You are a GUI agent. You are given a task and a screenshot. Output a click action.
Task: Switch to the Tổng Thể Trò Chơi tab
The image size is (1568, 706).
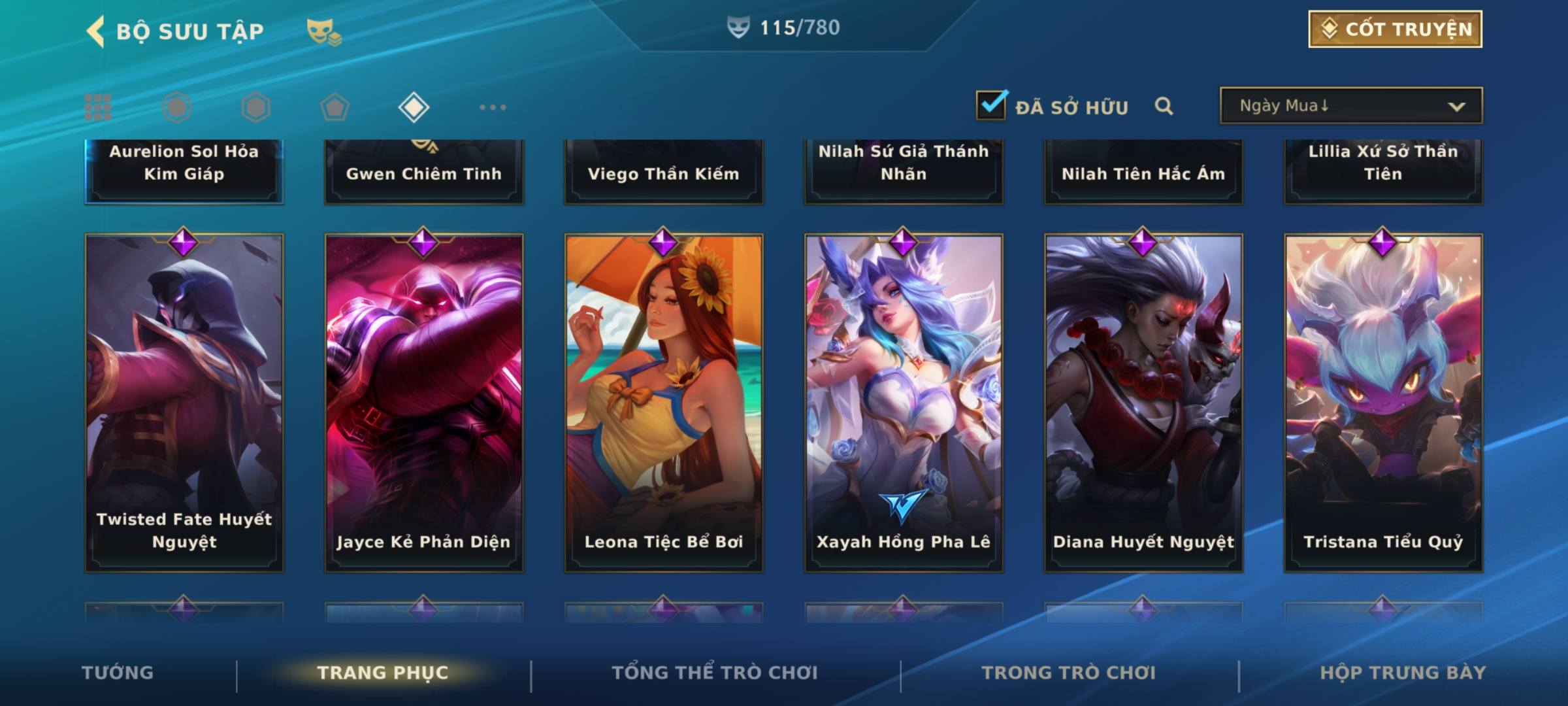[715, 673]
